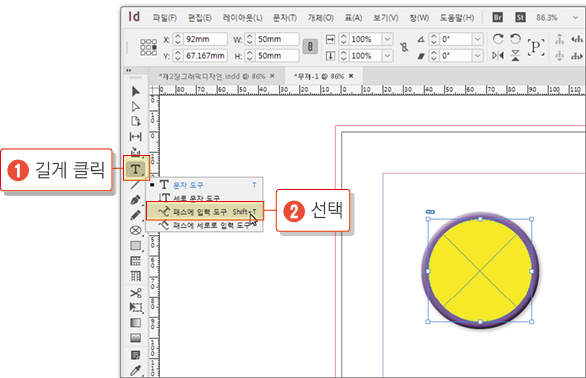
Task: Click the Flip Horizontal icon
Action: 498,56
